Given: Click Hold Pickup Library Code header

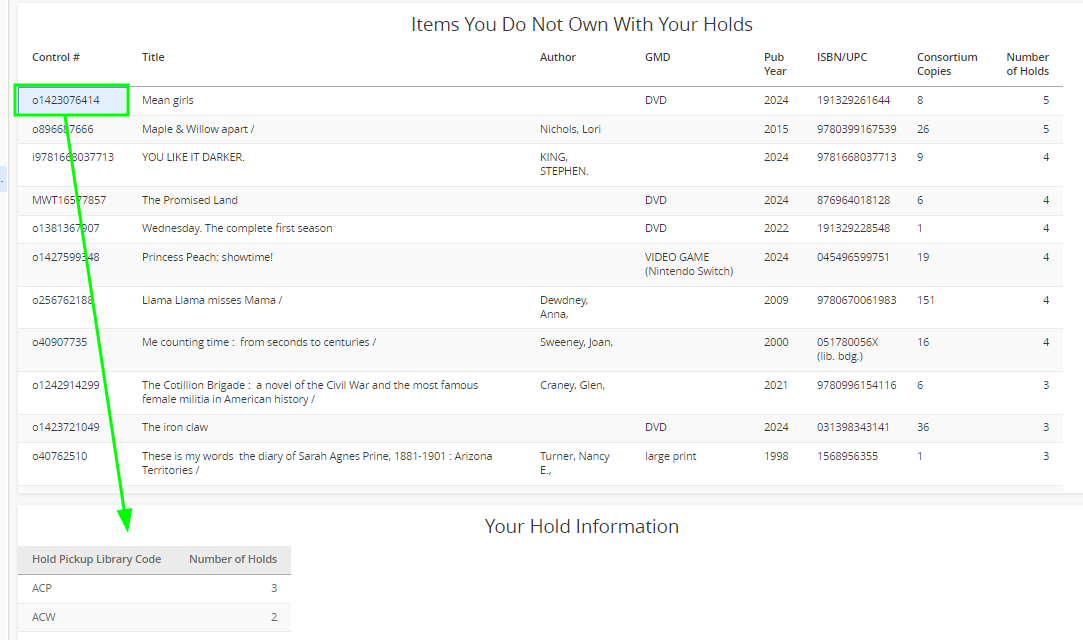Looking at the screenshot, I should 97,559.
